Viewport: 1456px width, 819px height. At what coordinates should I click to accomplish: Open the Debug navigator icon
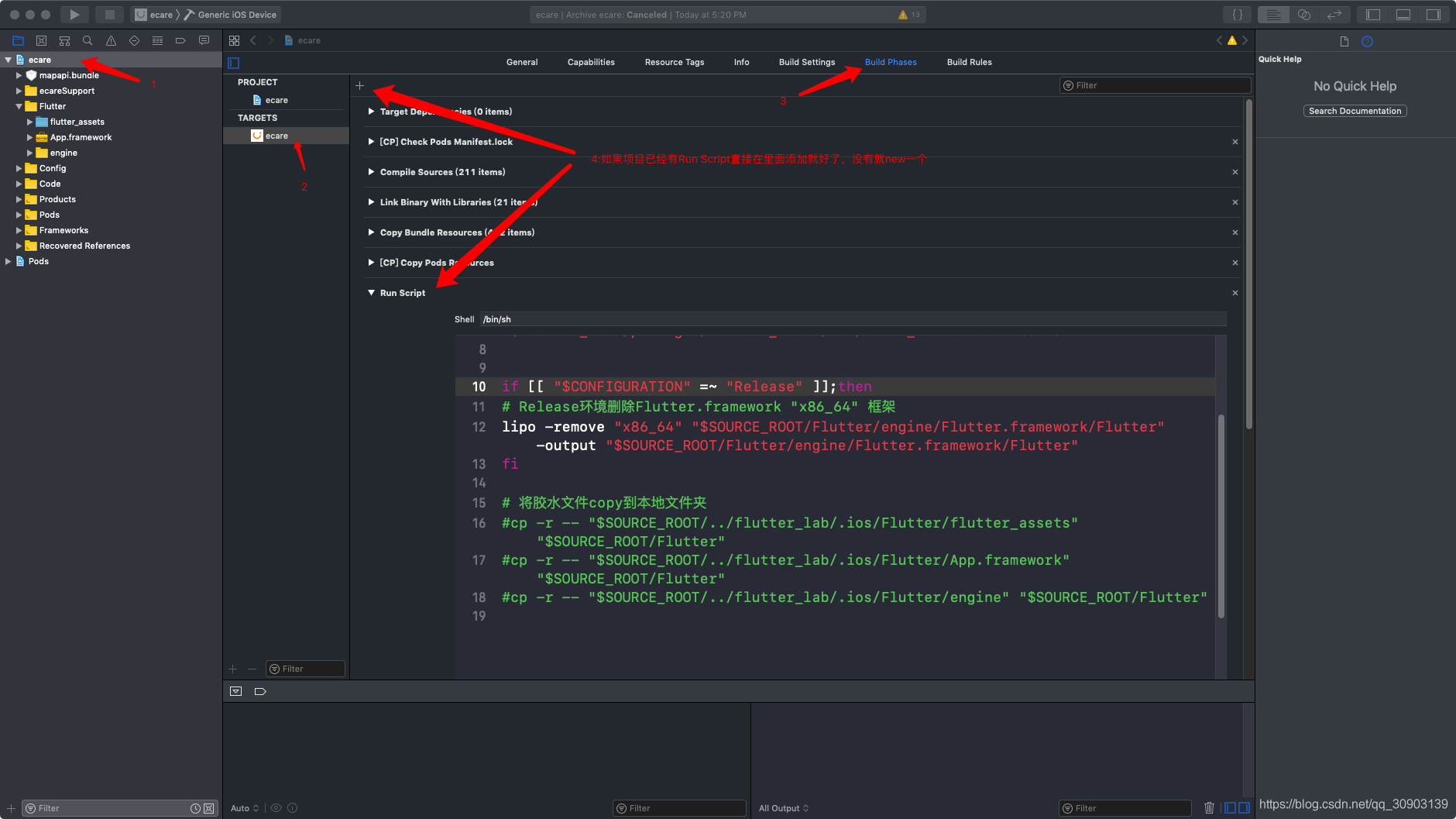point(157,40)
